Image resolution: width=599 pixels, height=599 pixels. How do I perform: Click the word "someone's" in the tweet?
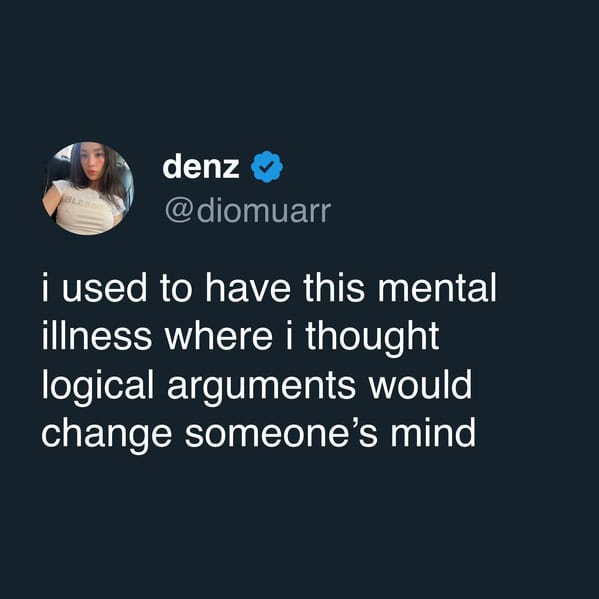click(282, 432)
